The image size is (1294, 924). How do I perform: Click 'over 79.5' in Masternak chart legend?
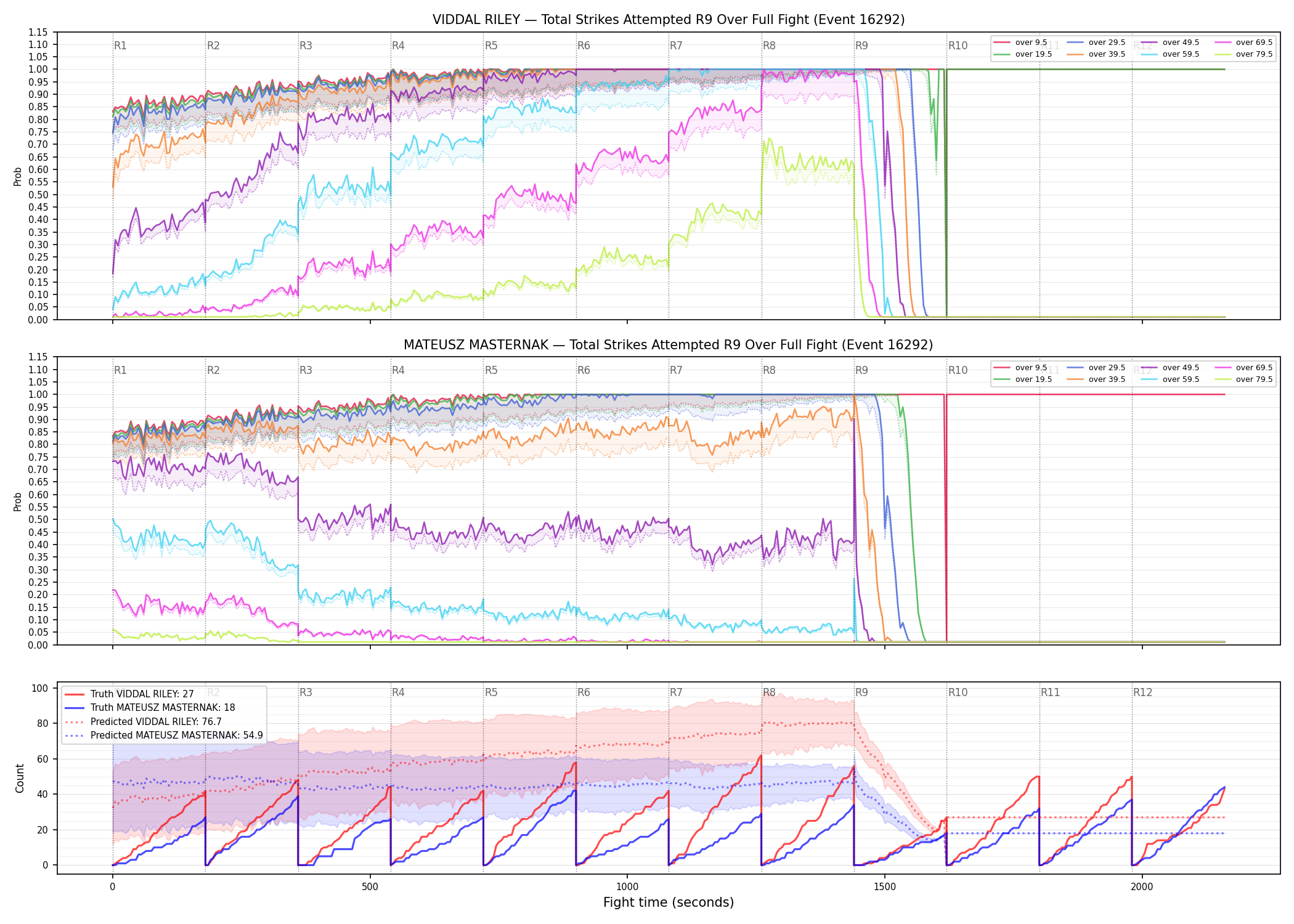(x=1255, y=379)
